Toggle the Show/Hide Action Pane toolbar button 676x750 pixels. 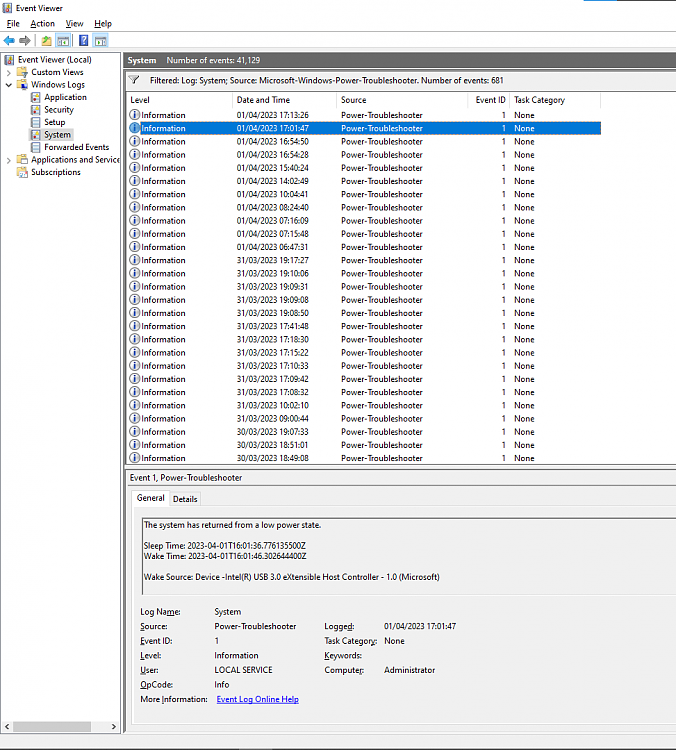100,41
